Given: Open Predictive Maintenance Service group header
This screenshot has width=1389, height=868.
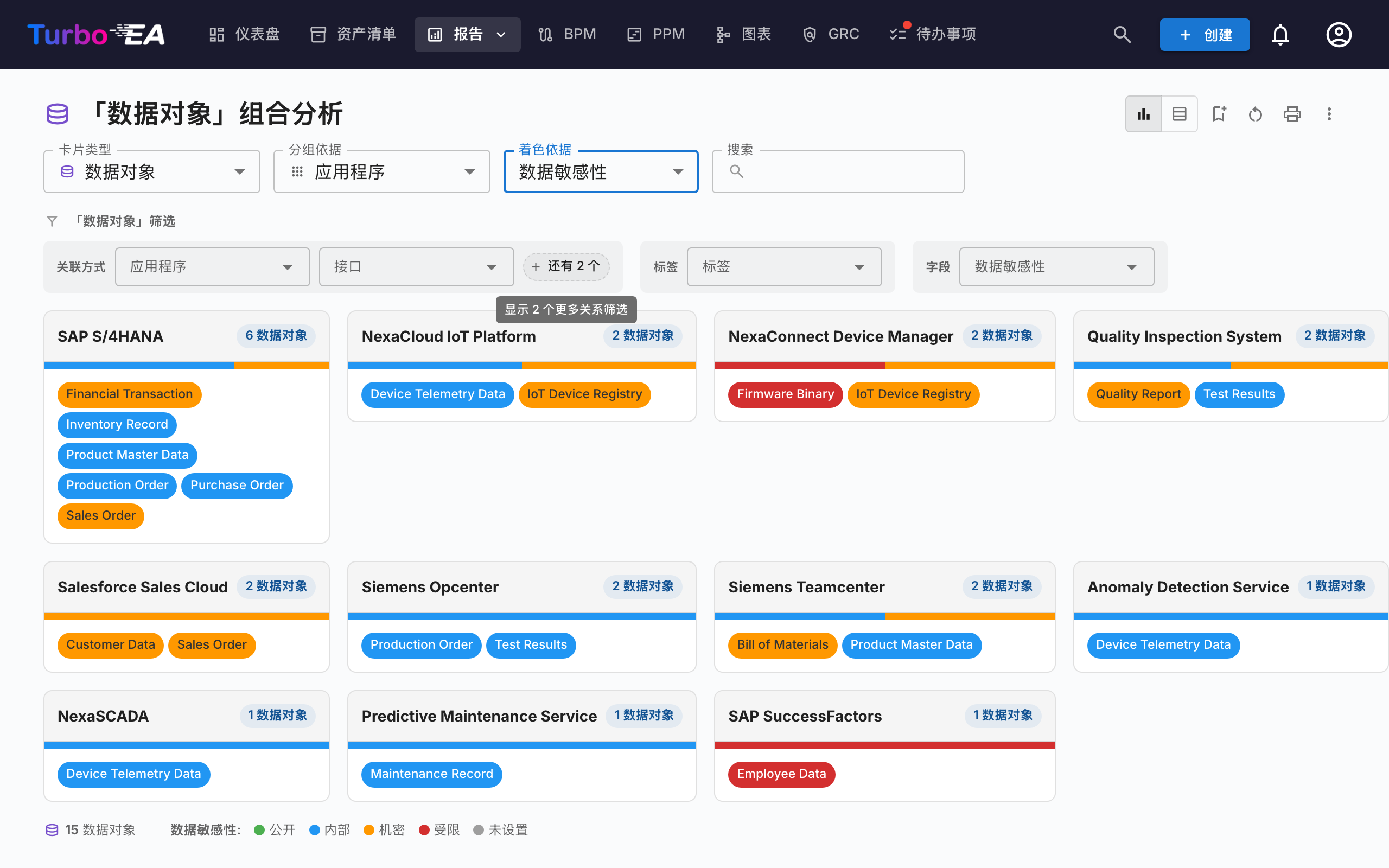Looking at the screenshot, I should 522,717.
